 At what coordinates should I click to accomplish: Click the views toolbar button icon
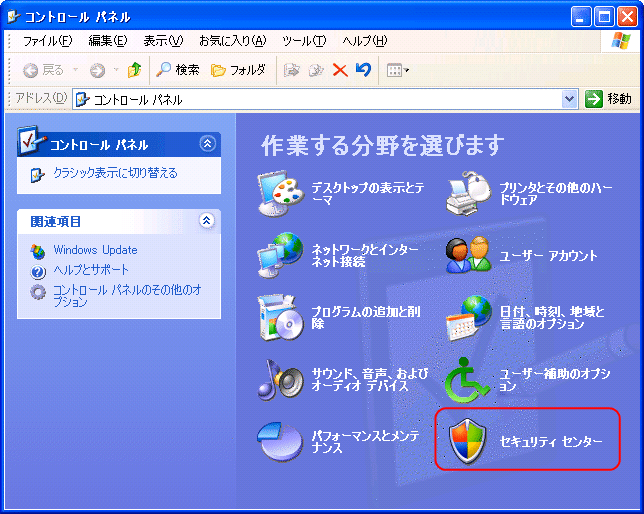coord(394,70)
